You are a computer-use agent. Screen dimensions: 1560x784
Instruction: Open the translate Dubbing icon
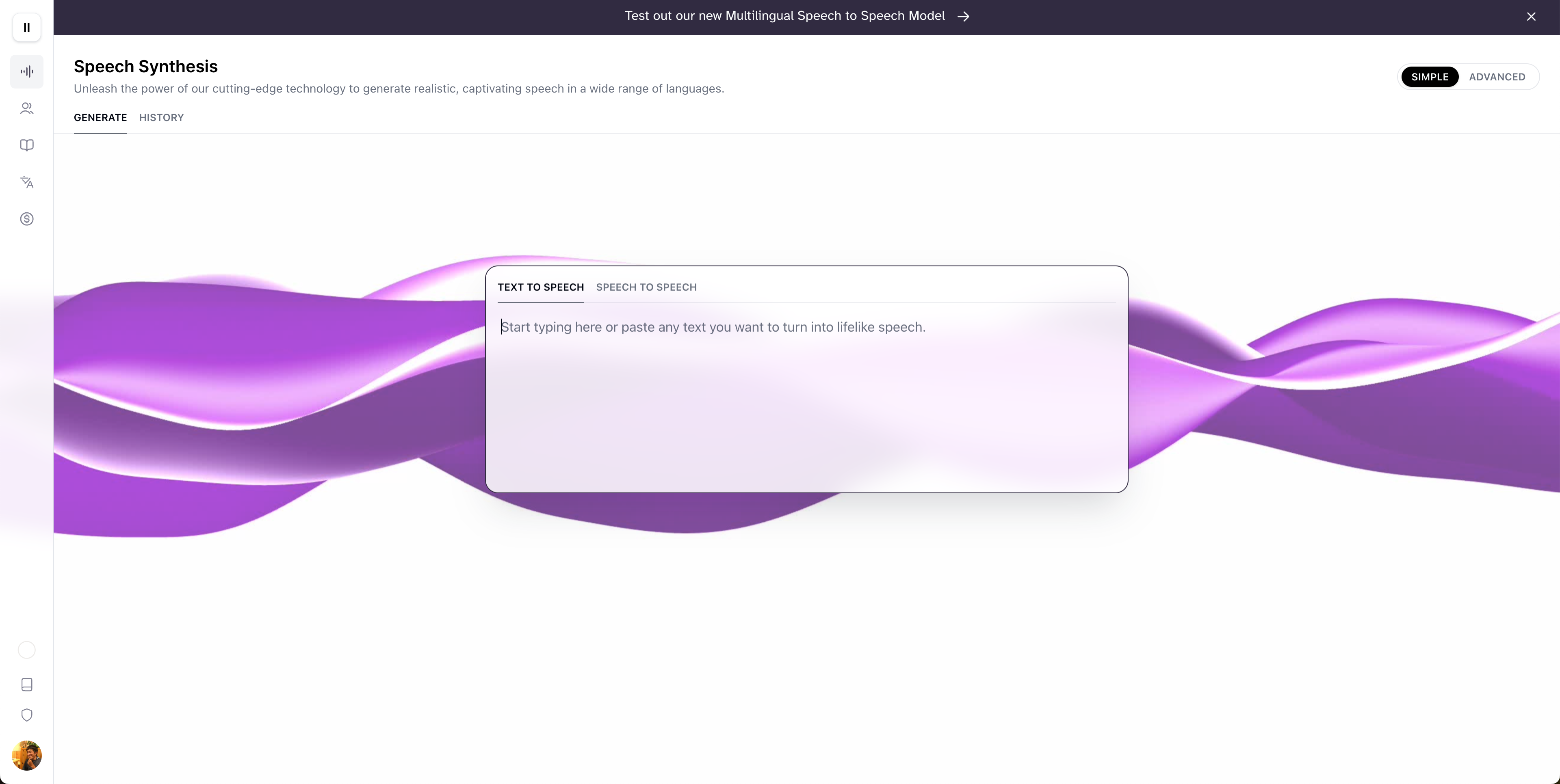pyautogui.click(x=27, y=182)
